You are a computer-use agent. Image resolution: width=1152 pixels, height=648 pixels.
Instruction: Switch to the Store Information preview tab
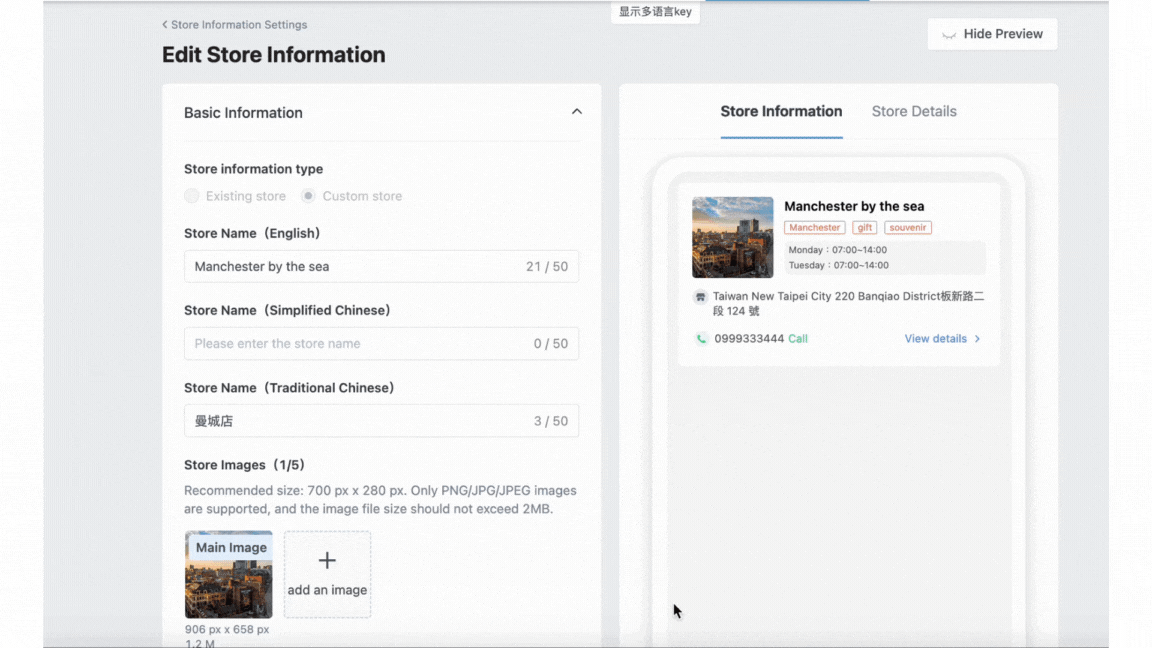pyautogui.click(x=781, y=112)
